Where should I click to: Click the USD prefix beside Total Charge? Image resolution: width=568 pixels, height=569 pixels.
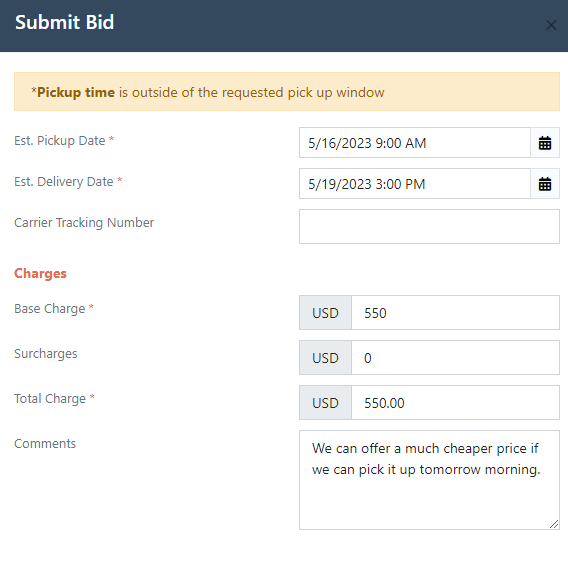pyautogui.click(x=325, y=402)
